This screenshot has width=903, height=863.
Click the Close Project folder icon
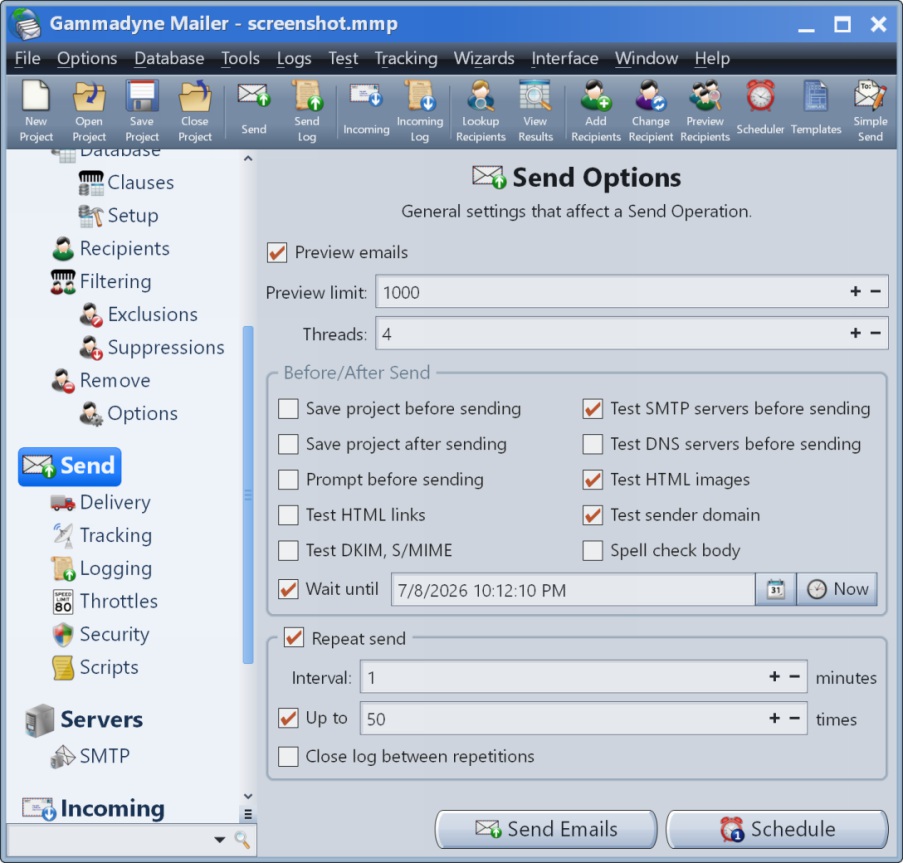point(195,111)
